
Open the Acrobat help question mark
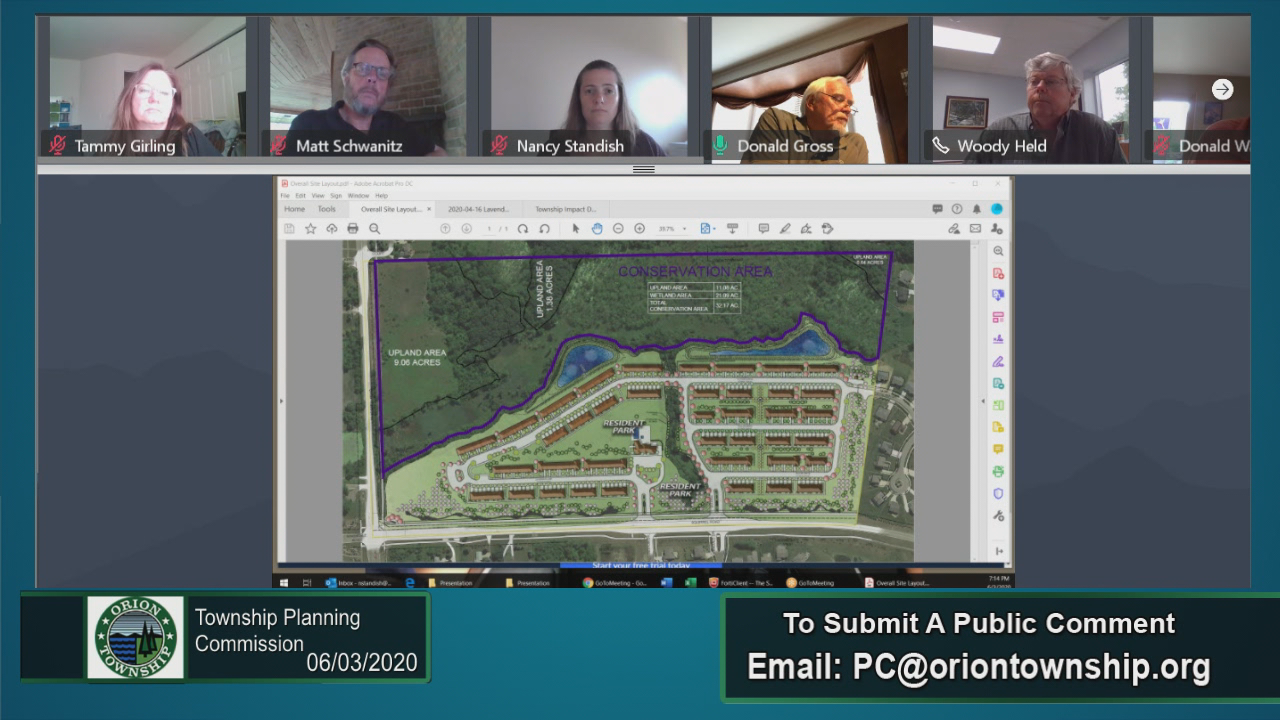[957, 209]
